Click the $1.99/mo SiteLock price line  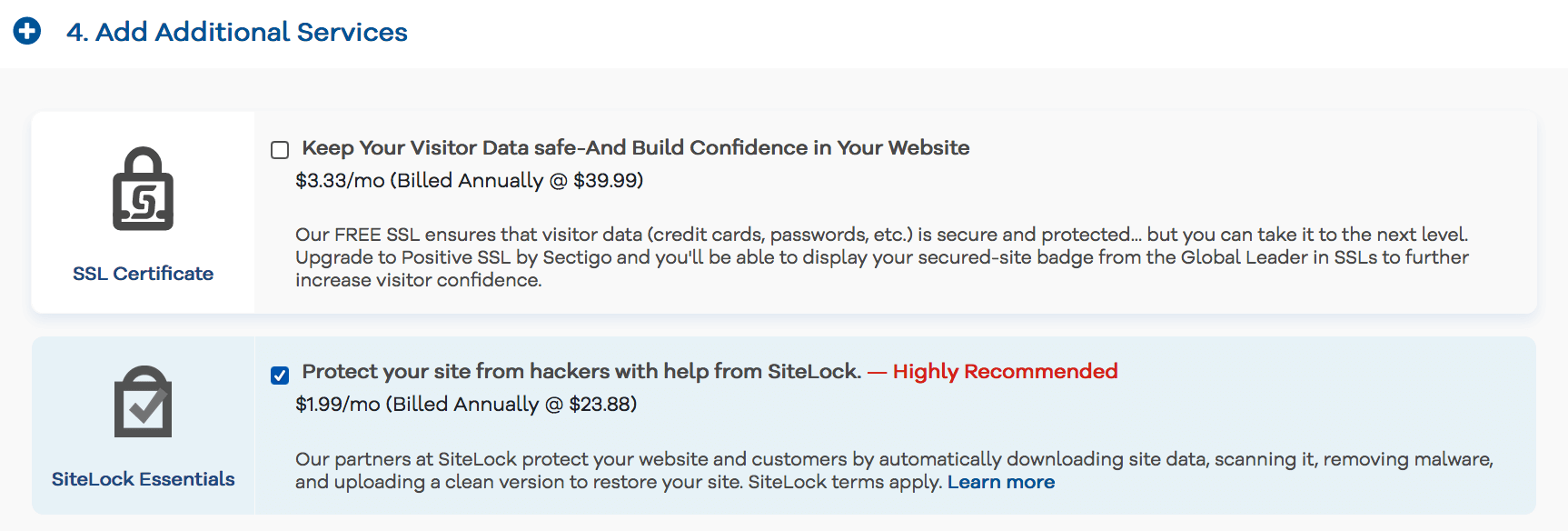click(466, 404)
